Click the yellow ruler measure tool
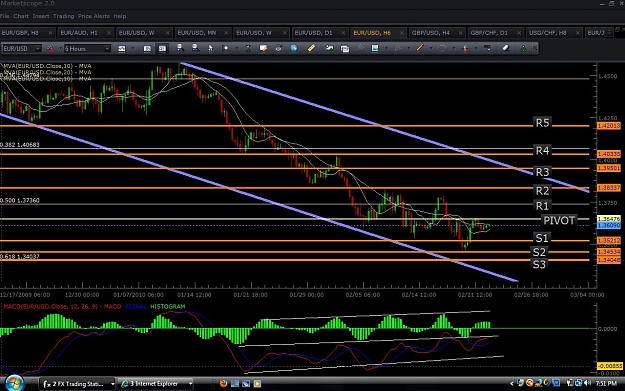 tap(311, 48)
